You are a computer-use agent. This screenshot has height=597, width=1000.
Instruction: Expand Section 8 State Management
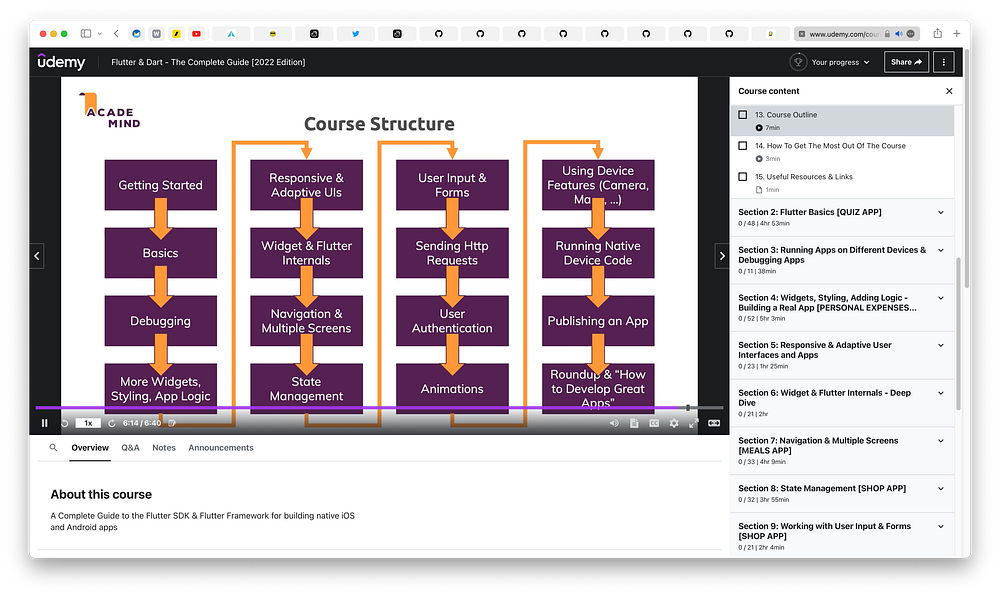[x=941, y=489]
